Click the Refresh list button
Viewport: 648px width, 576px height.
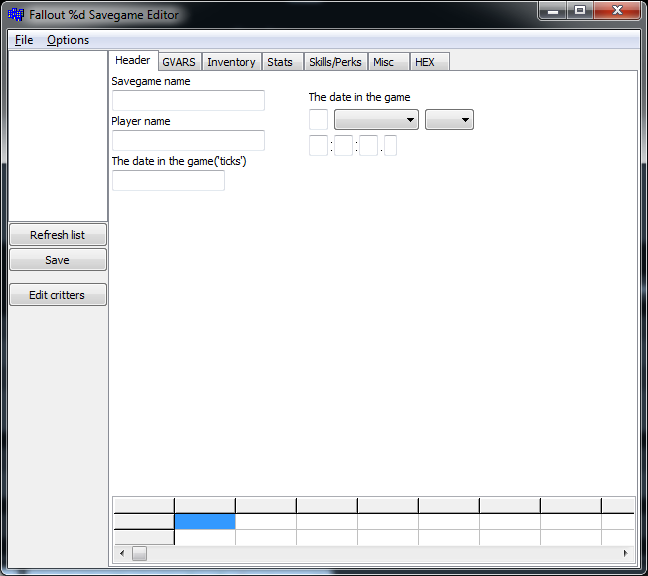(58, 235)
